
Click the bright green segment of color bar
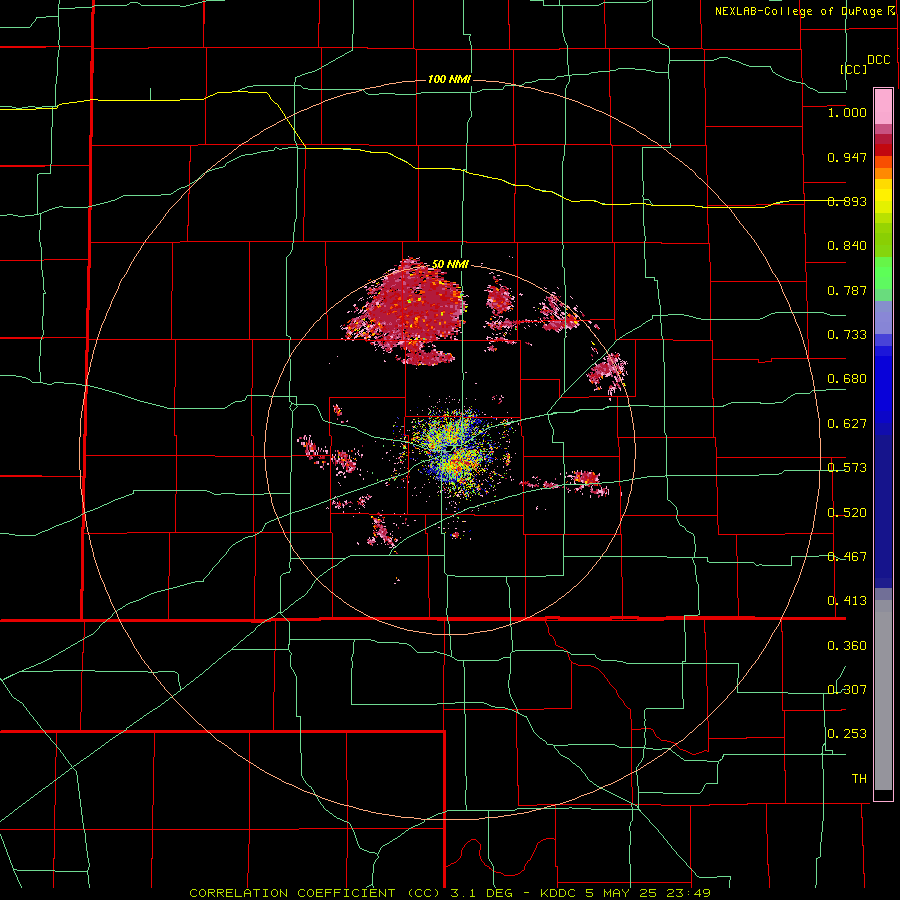pyautogui.click(x=883, y=273)
